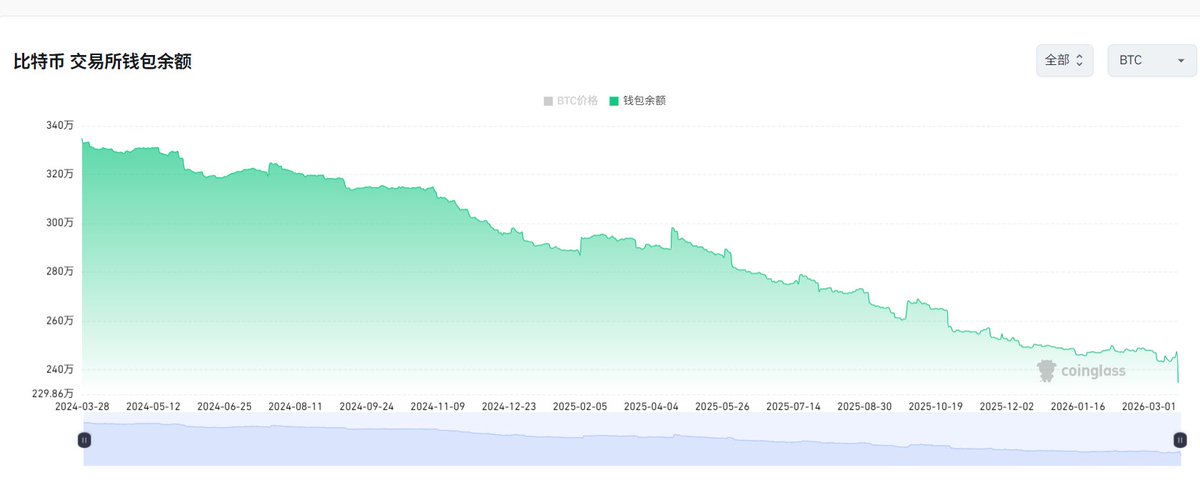
Task: Click the 2024-09-24 date label
Action: pos(366,407)
